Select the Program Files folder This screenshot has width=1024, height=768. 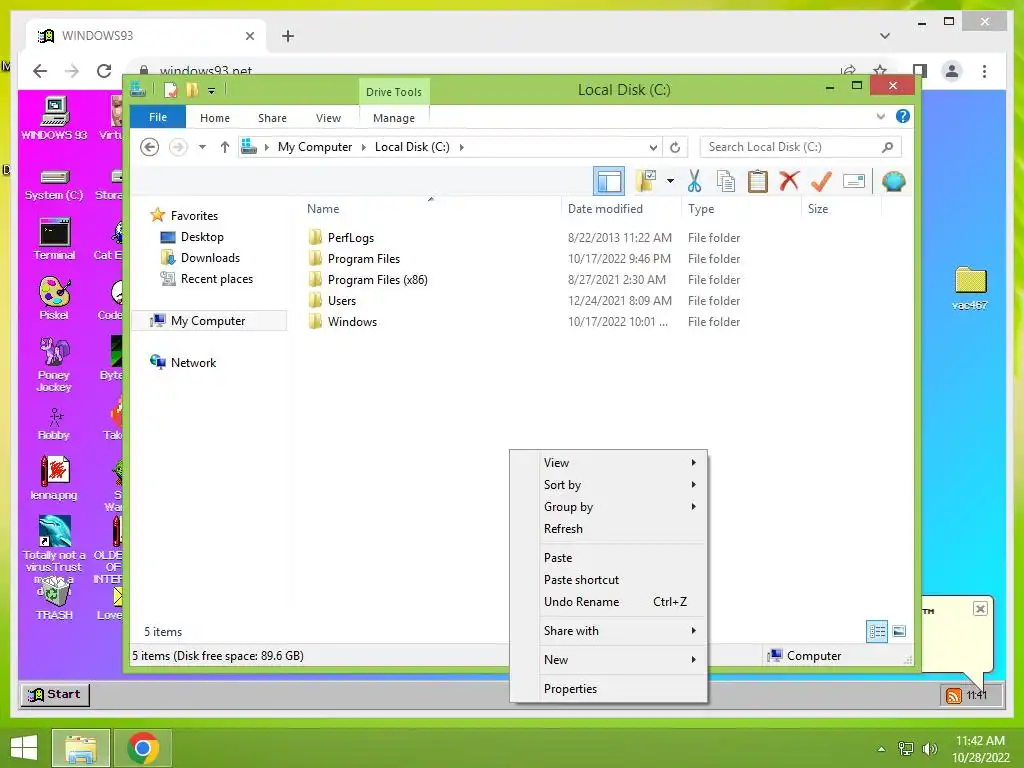[x=364, y=259]
